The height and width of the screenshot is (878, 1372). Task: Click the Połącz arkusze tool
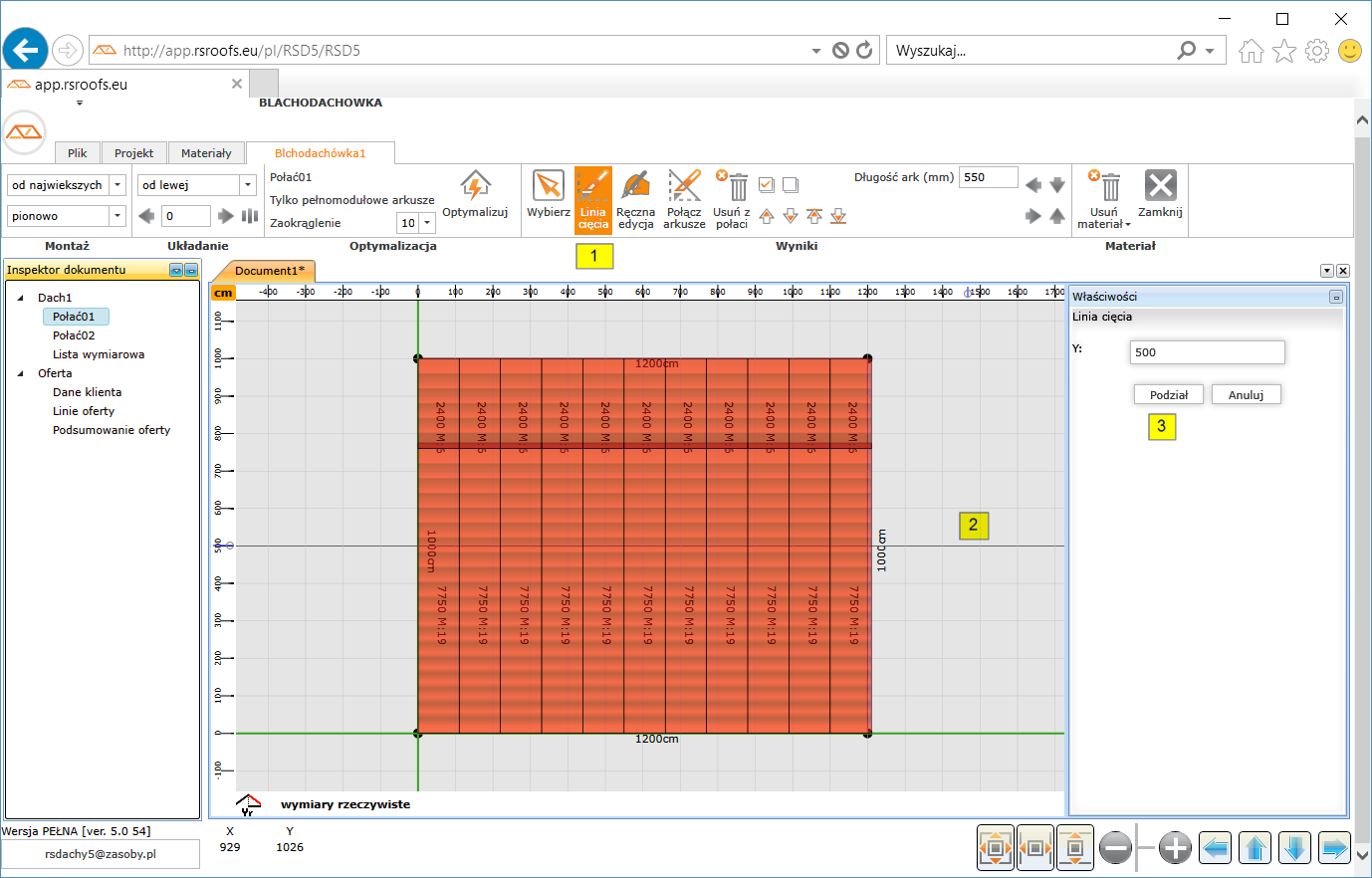point(684,186)
